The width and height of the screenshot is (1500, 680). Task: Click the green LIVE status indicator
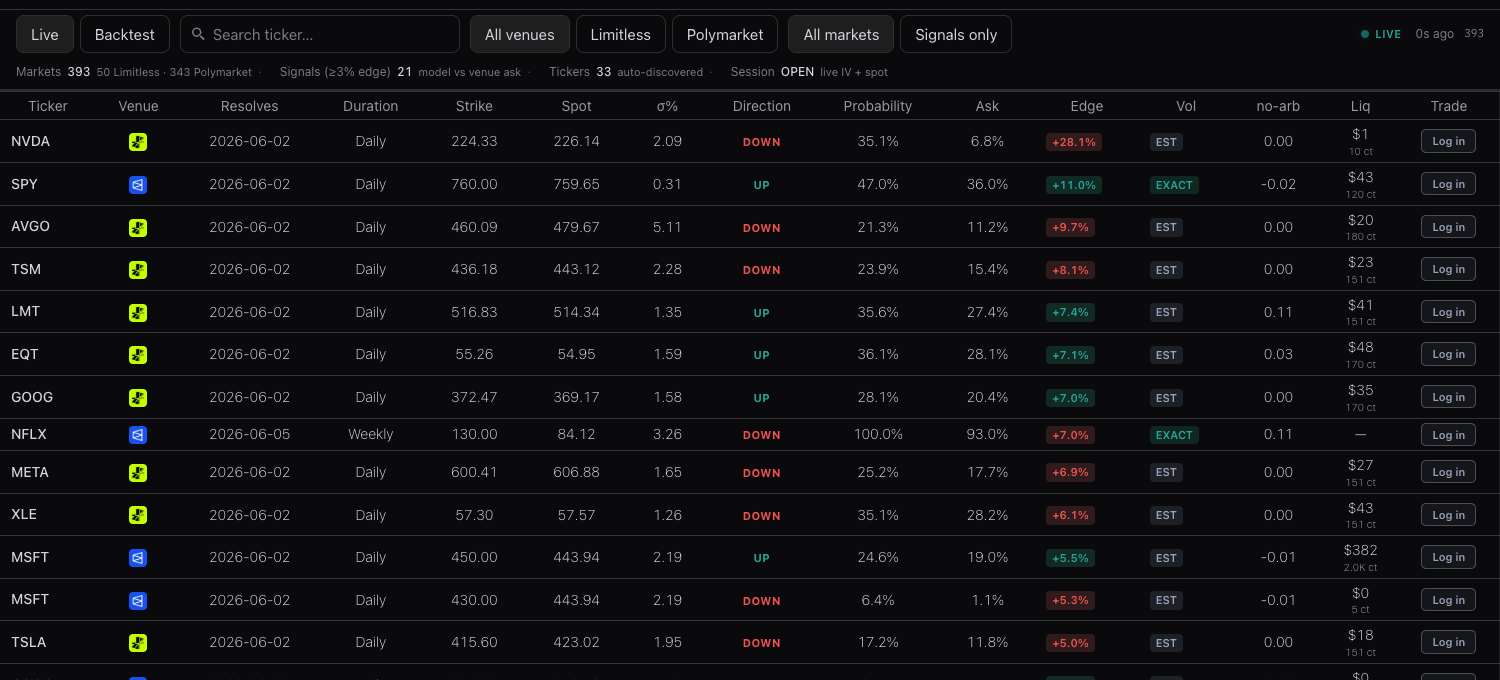(x=1381, y=34)
